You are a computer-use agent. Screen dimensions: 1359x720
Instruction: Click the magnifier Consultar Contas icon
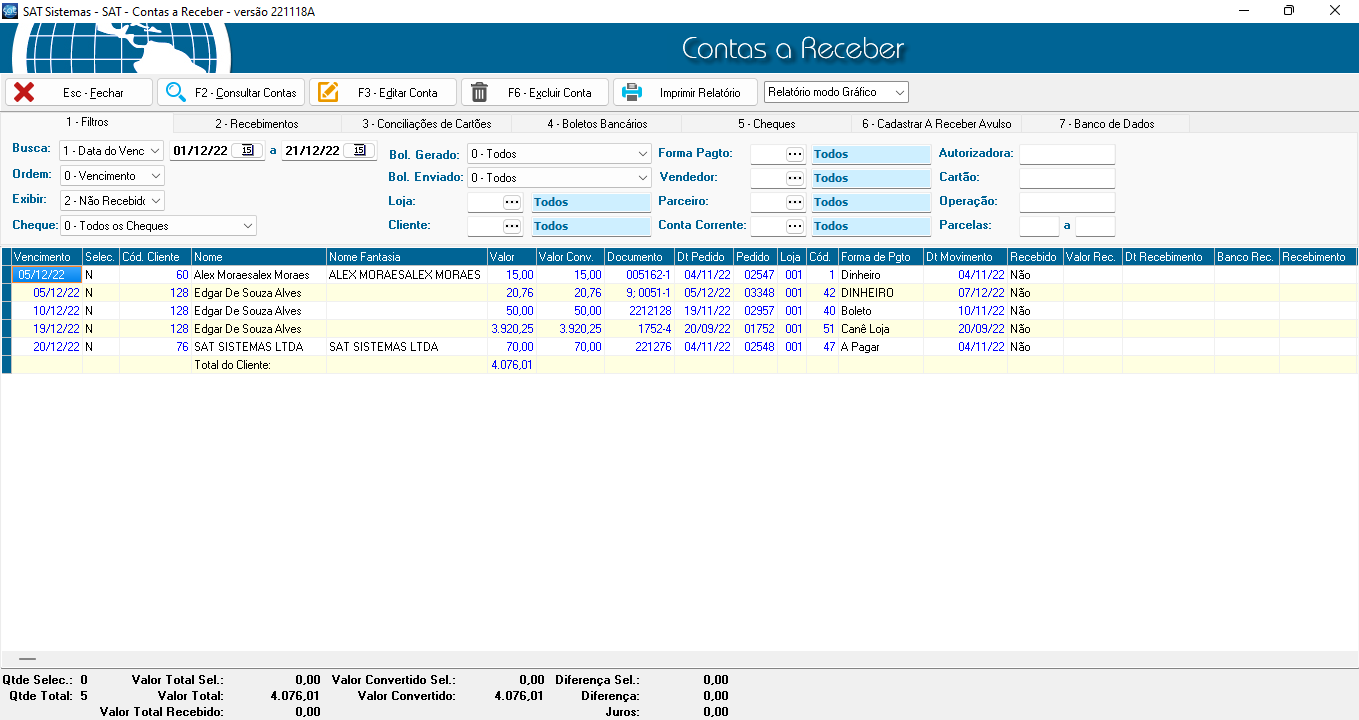click(x=176, y=92)
